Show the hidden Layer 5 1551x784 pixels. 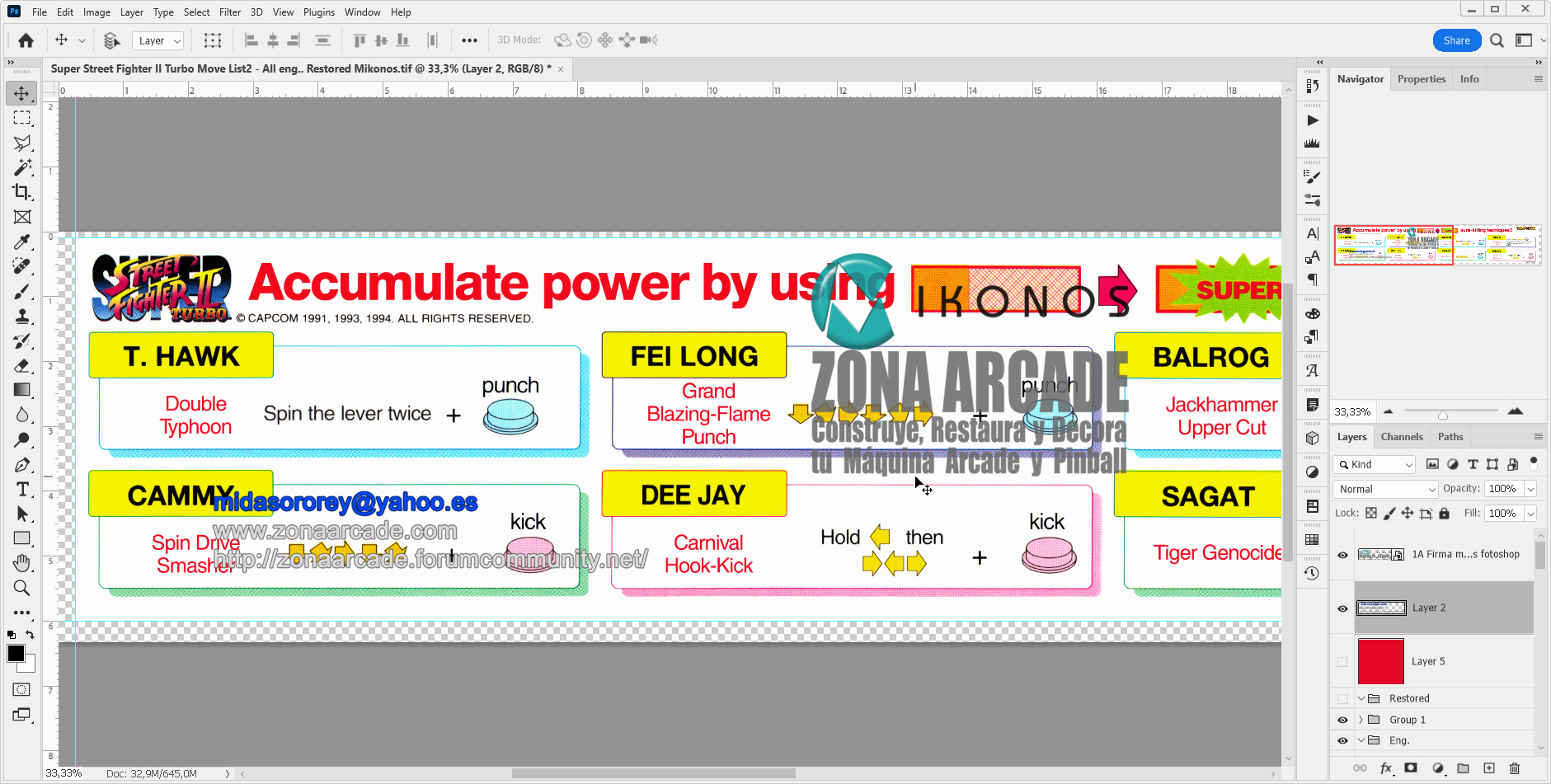[1342, 661]
